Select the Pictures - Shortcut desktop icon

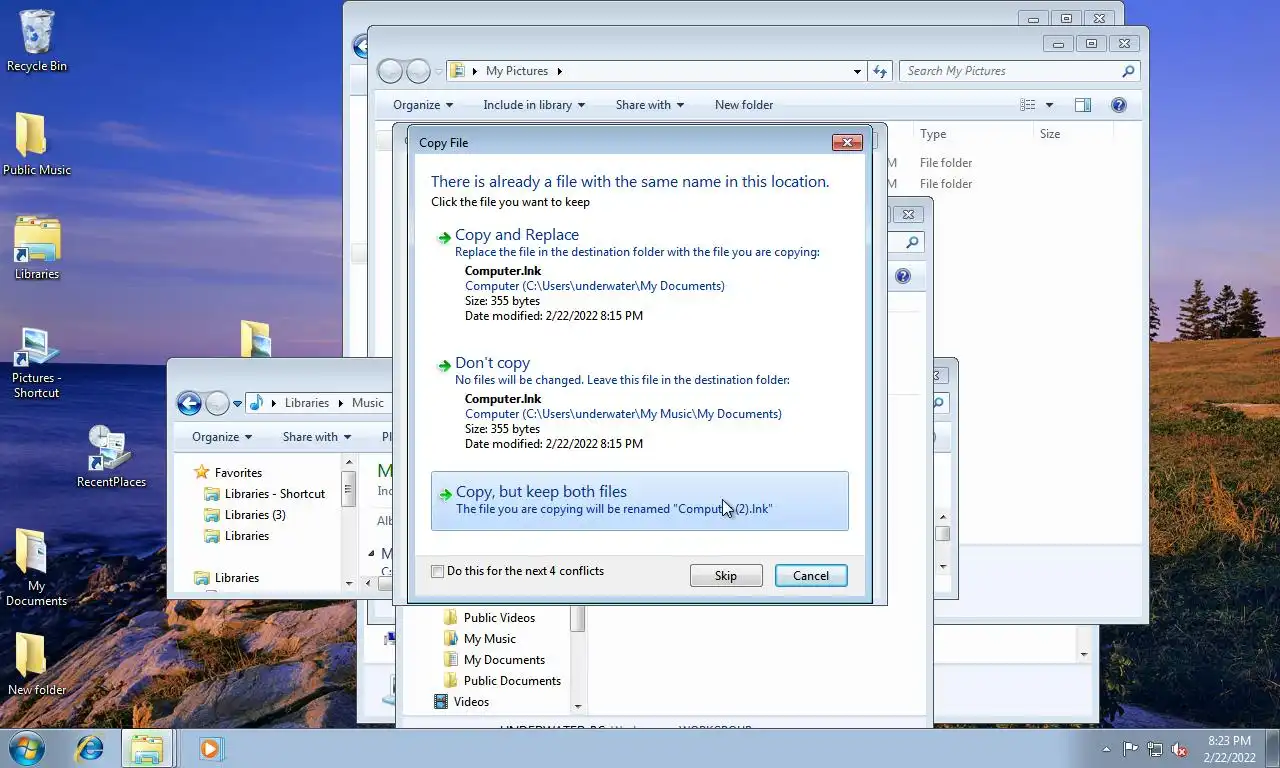(x=37, y=363)
